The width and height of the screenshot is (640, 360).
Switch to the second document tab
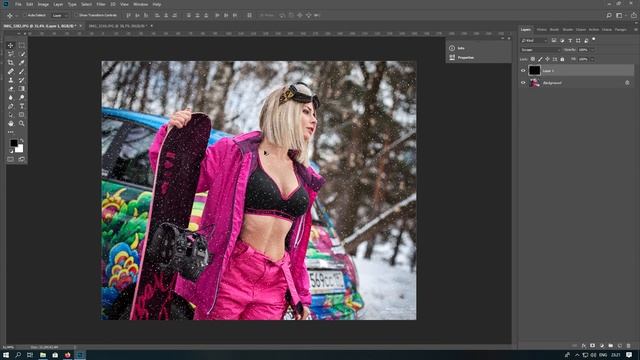pyautogui.click(x=118, y=26)
